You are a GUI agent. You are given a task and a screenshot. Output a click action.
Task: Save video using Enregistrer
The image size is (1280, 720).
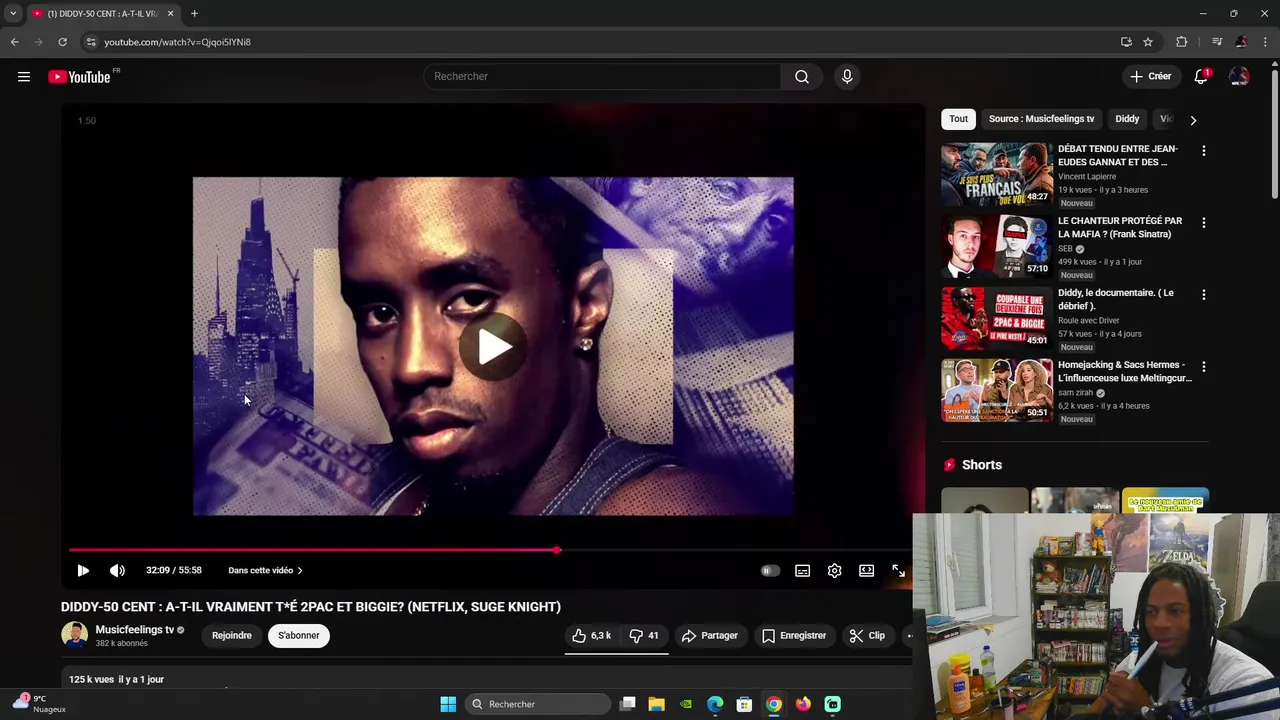pyautogui.click(x=794, y=636)
